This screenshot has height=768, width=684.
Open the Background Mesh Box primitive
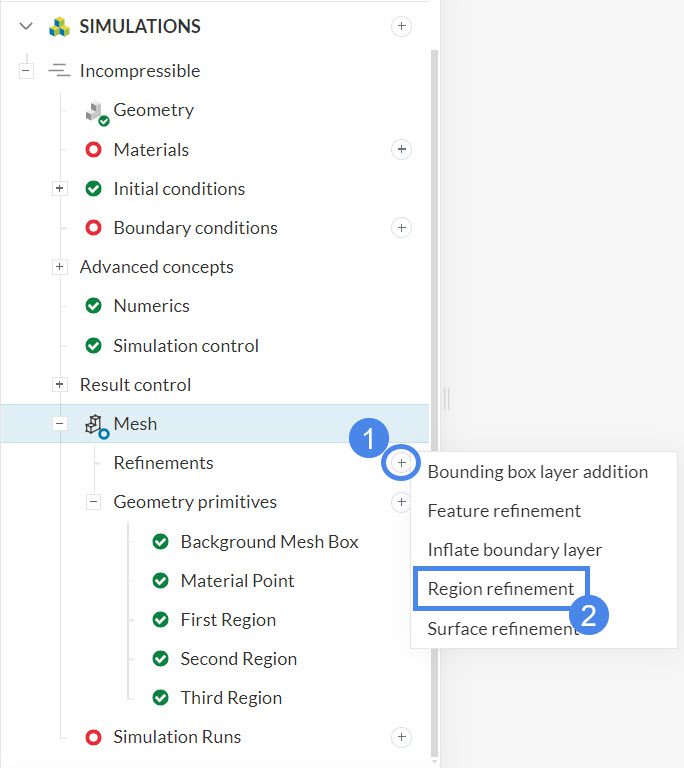268,542
